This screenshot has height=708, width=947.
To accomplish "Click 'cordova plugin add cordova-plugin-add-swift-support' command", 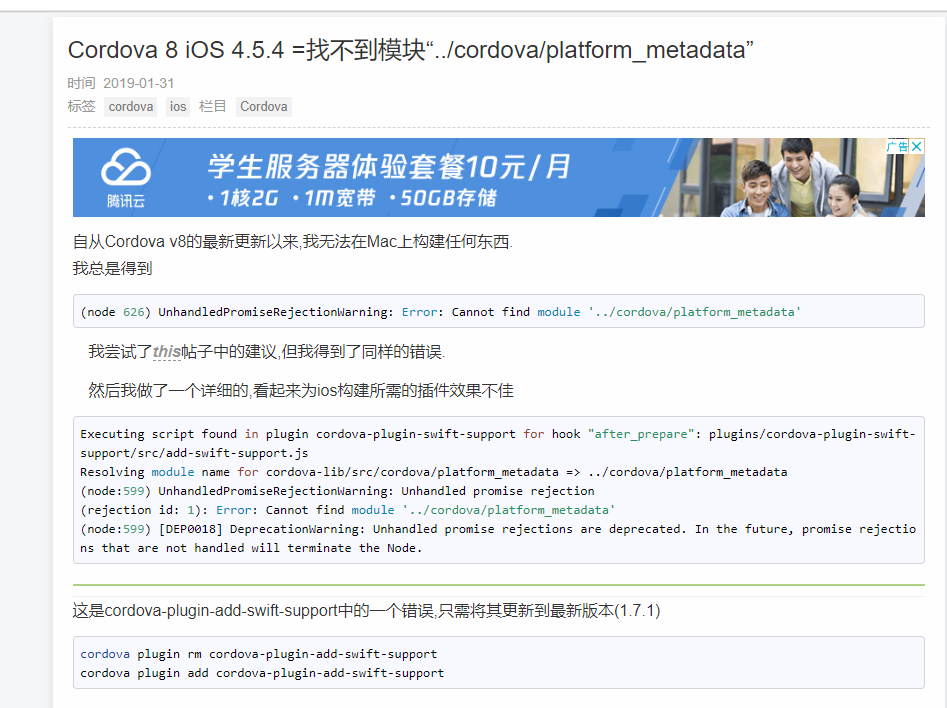I will coord(262,673).
